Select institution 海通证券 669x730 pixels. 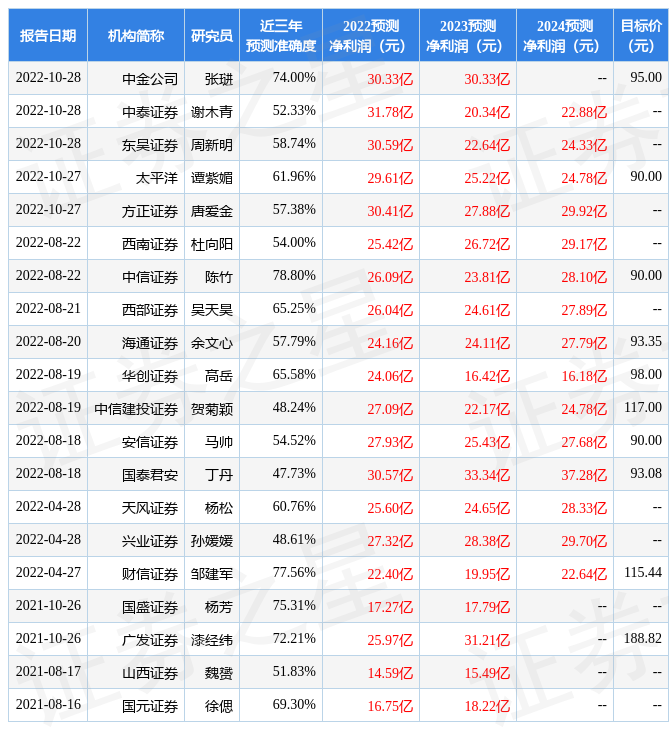[150, 343]
